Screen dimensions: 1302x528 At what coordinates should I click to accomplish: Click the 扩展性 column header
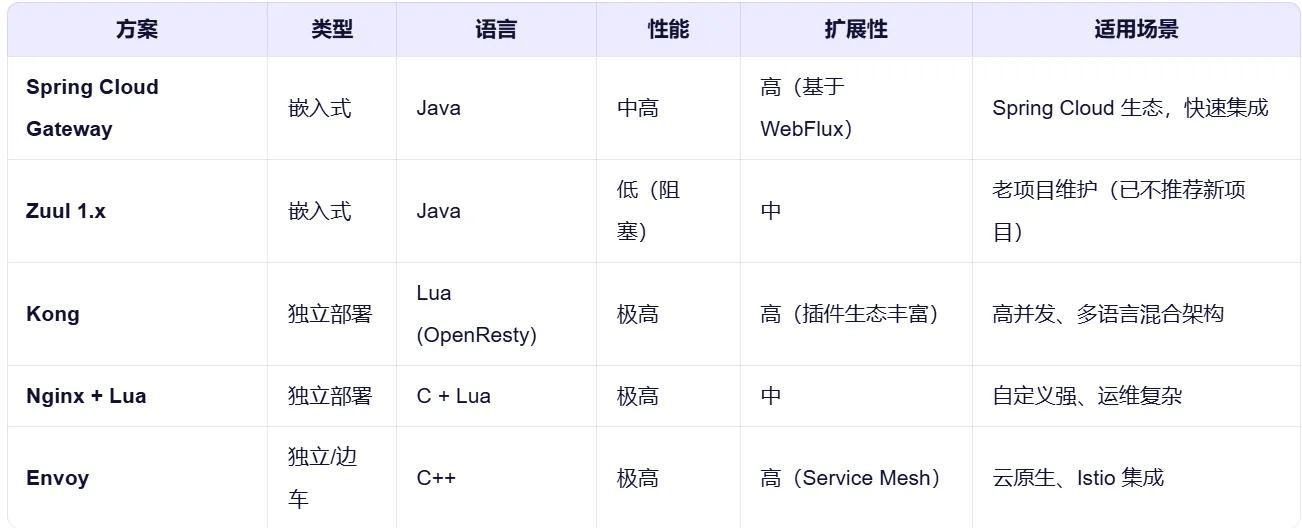tap(856, 30)
